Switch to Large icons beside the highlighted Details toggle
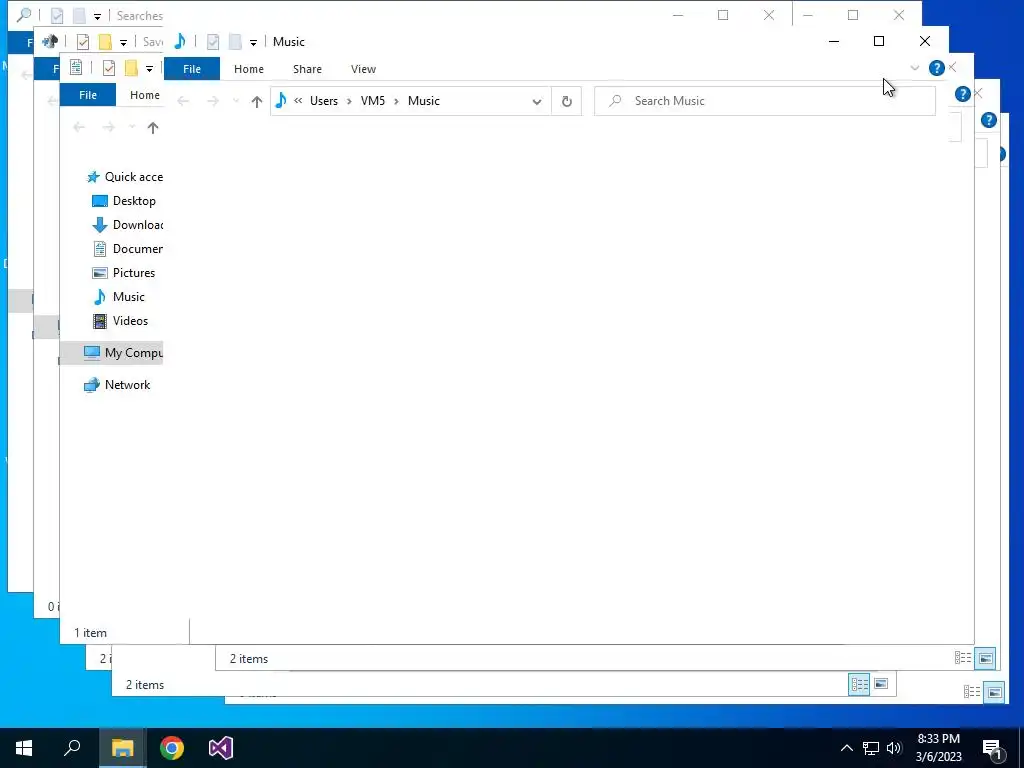 pos(881,684)
